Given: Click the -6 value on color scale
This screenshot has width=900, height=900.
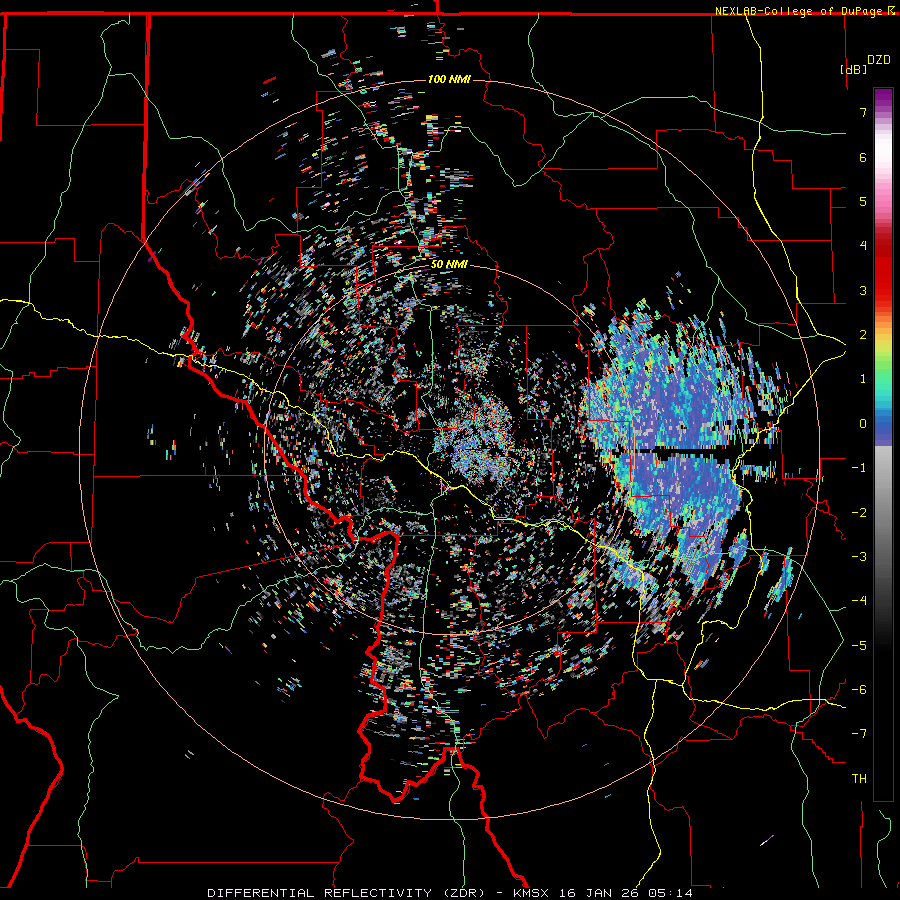Looking at the screenshot, I should click(x=859, y=690).
